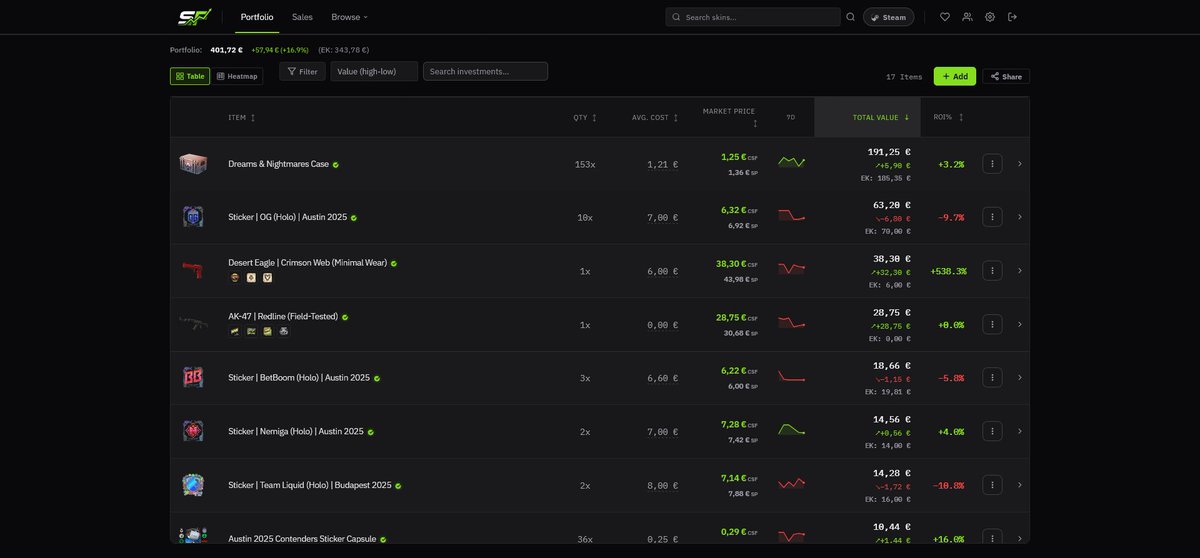Expand the Nemiga (Holo) row chevron
This screenshot has height=558, width=1200.
coord(1019,431)
